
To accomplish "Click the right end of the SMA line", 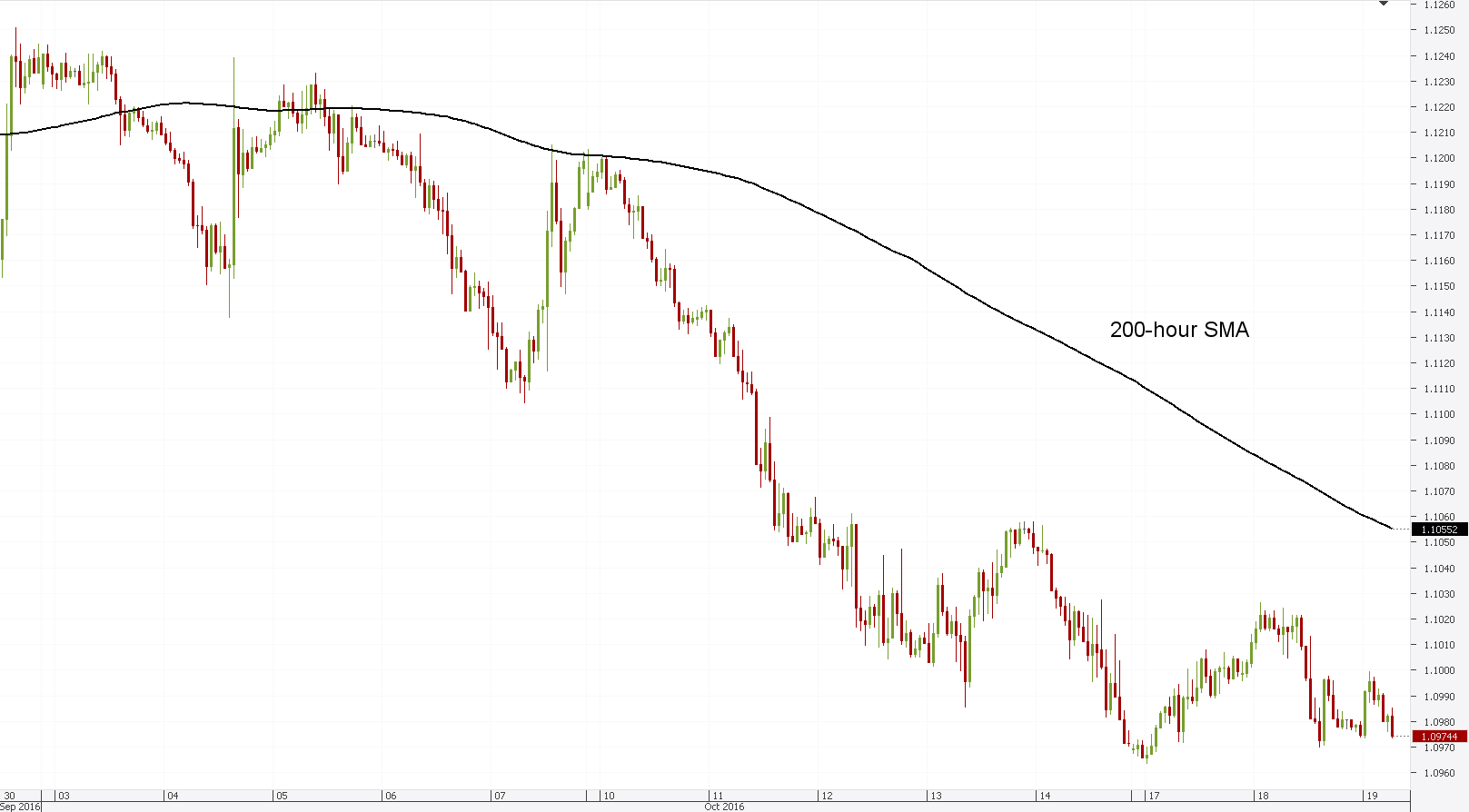I will [x=1391, y=528].
